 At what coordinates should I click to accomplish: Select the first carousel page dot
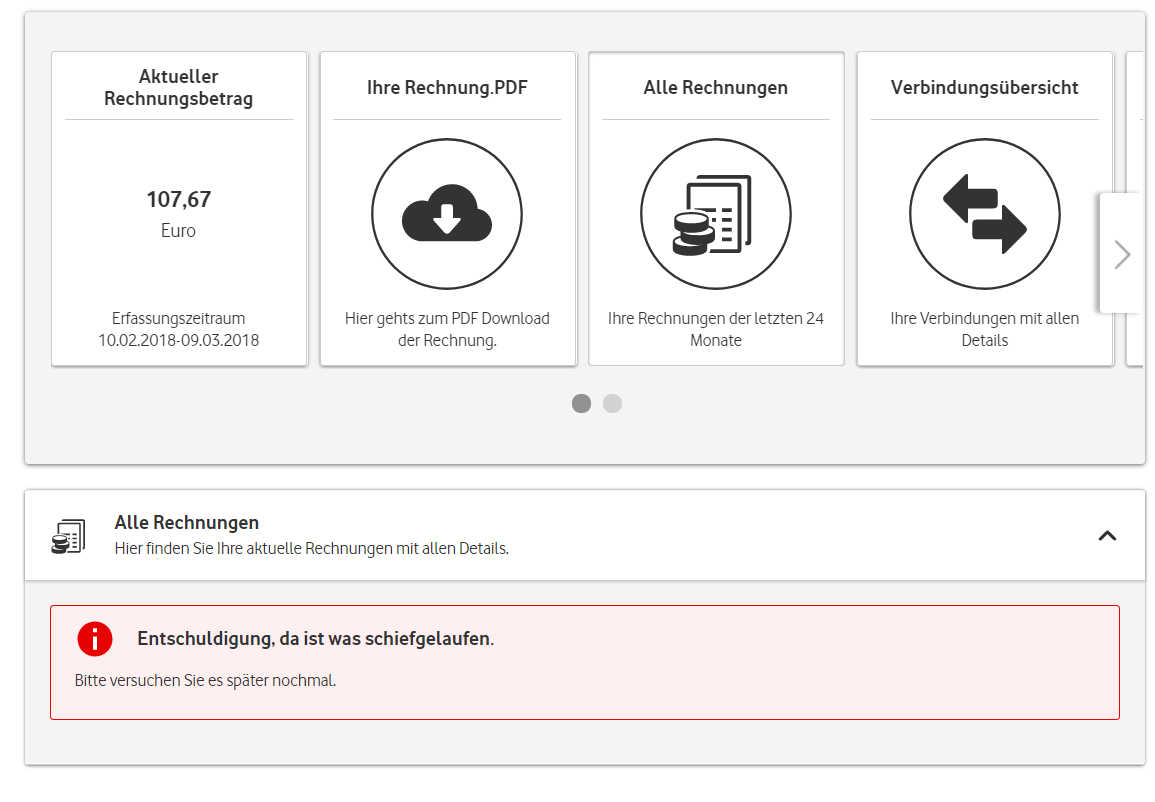(x=581, y=403)
